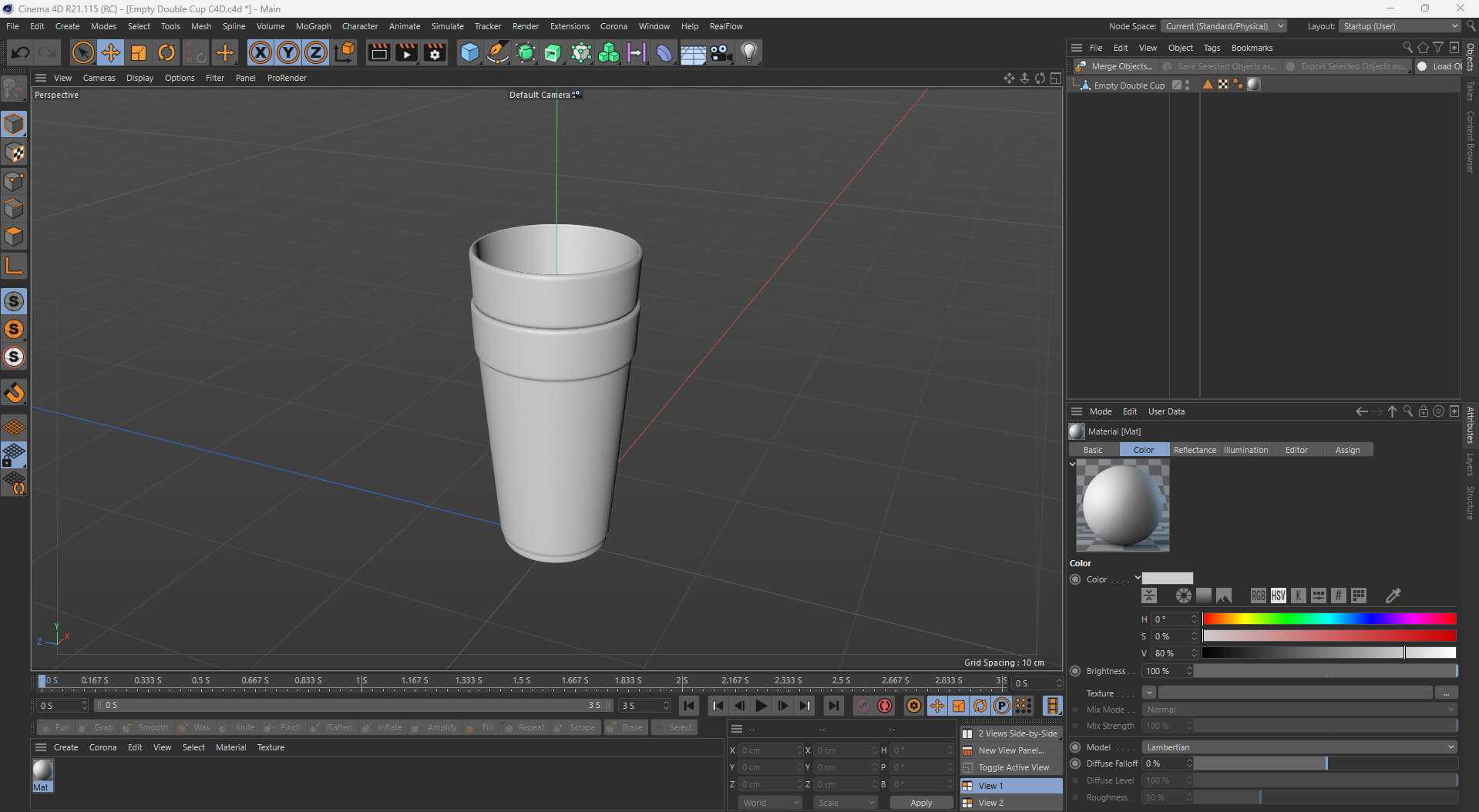Click the Undo arrow icon
This screenshot has width=1479, height=812.
(x=21, y=52)
